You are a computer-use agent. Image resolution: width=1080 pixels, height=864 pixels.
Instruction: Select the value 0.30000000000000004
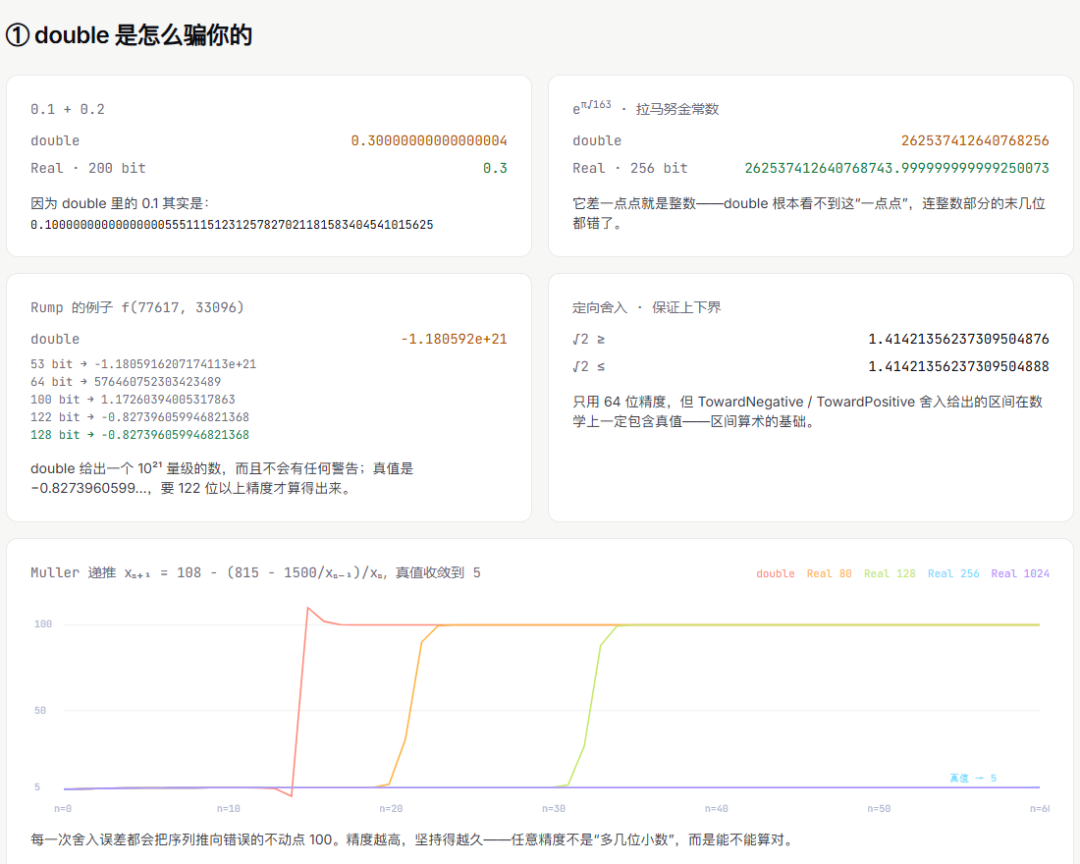tap(428, 141)
